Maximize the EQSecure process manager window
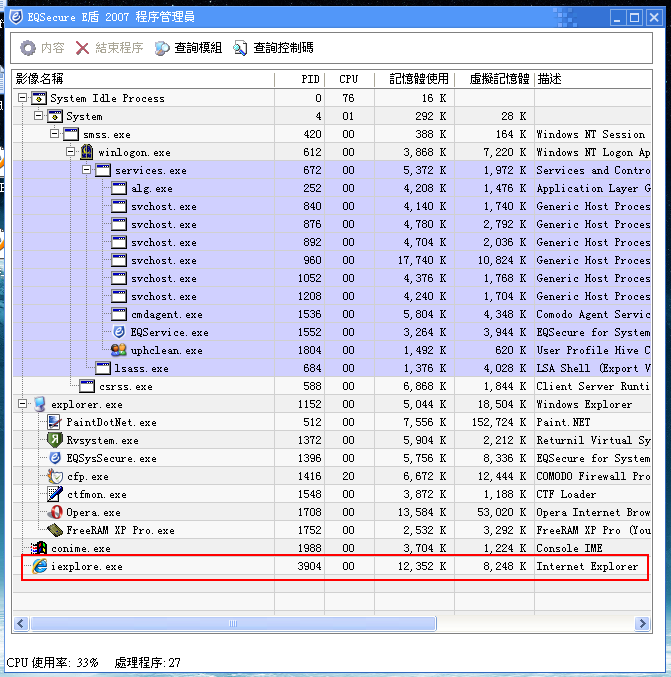The height and width of the screenshot is (677, 671). [x=634, y=18]
